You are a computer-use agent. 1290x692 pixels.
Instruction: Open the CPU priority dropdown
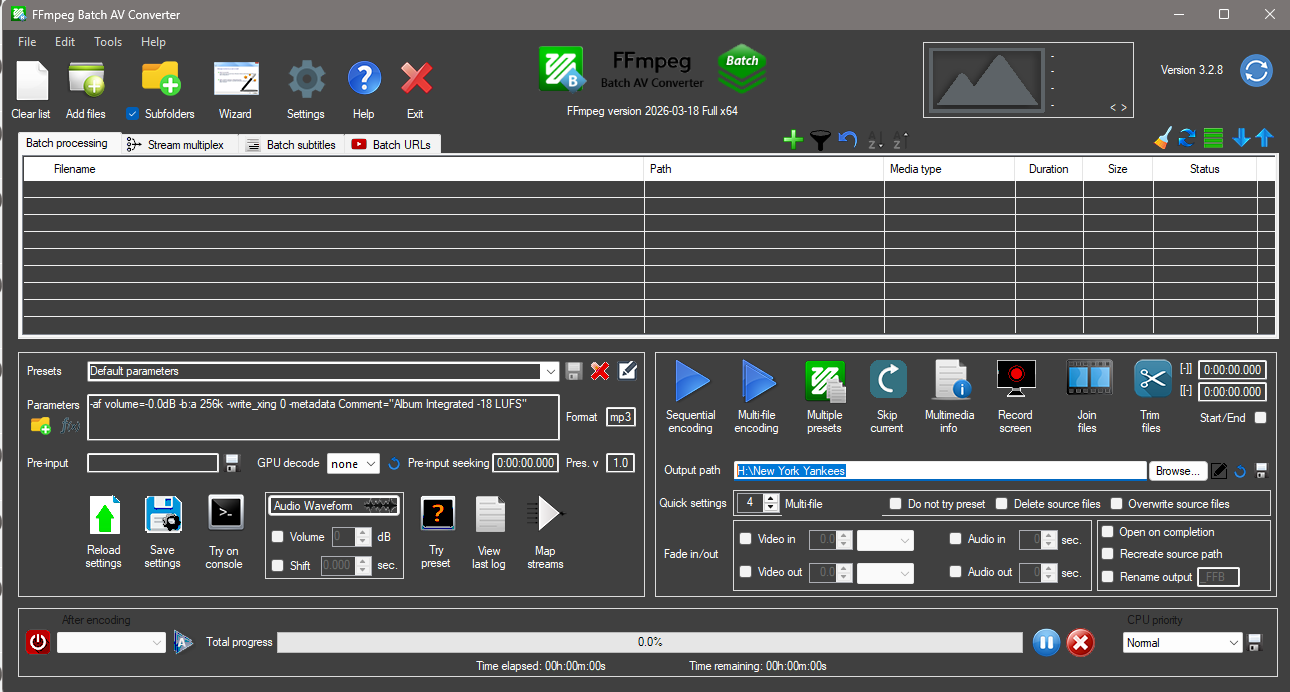(x=1182, y=643)
